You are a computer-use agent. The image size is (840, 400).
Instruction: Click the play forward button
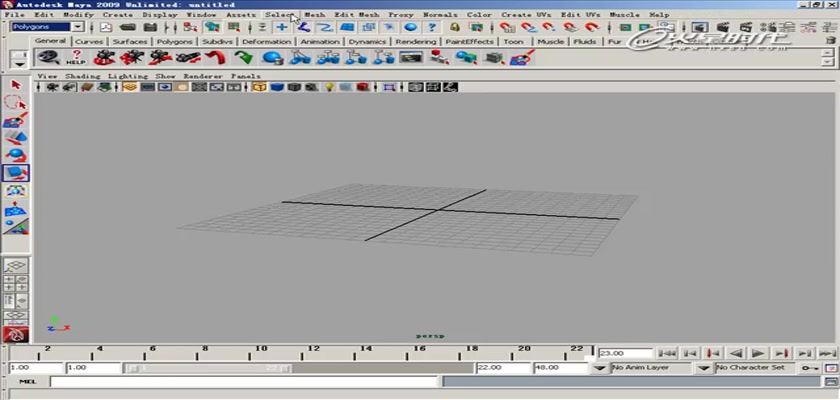tap(759, 353)
